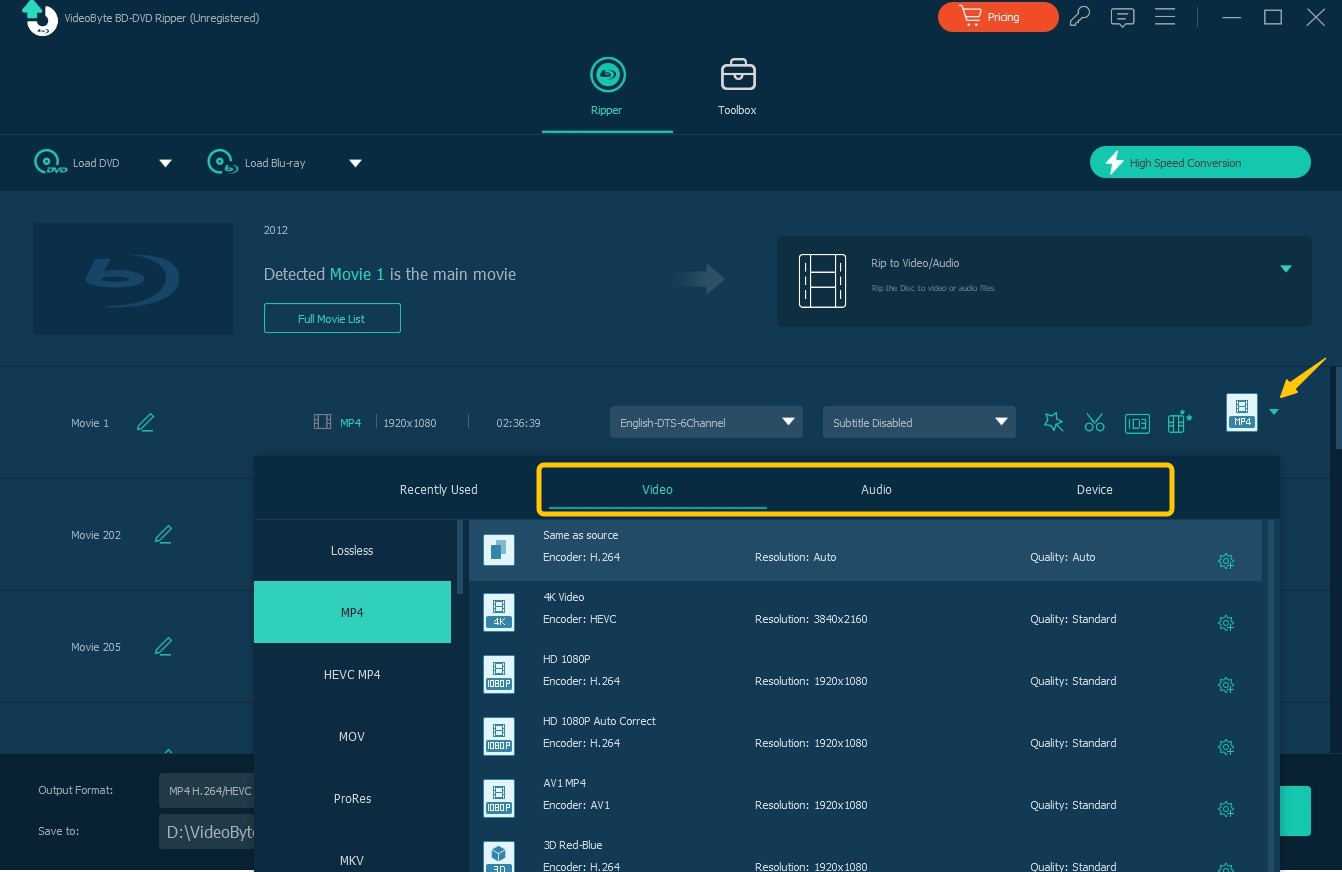The image size is (1342, 872).
Task: Open the English-DTS-6Channel audio dropdown
Action: pos(706,422)
